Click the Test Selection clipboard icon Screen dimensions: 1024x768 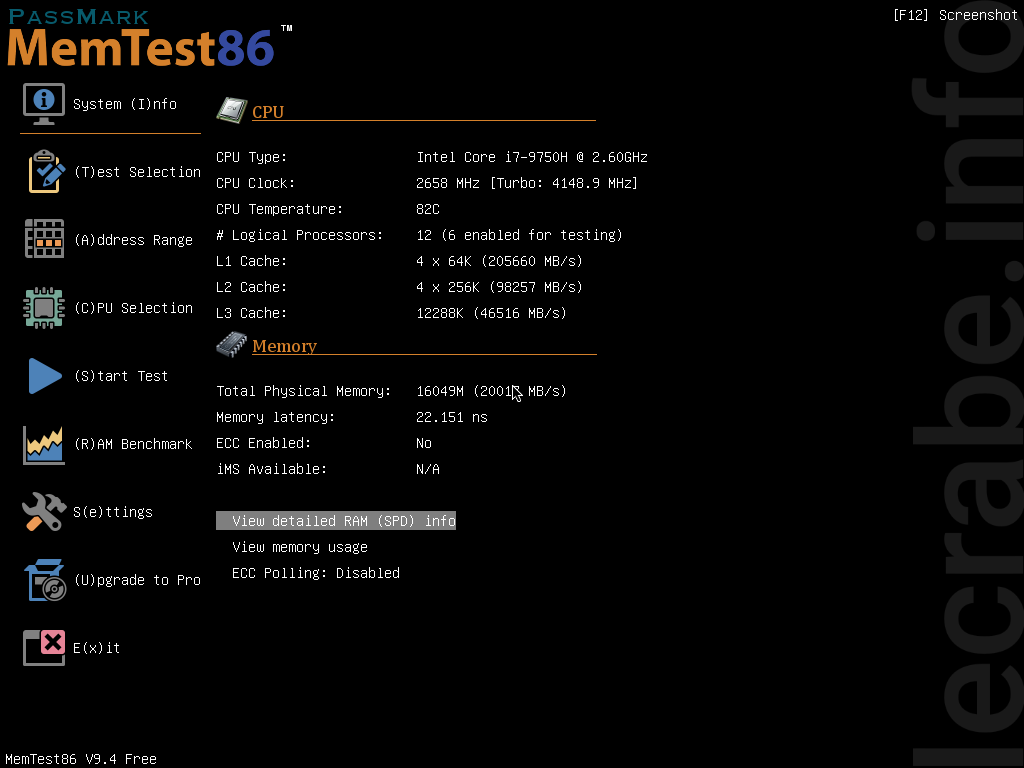click(46, 172)
